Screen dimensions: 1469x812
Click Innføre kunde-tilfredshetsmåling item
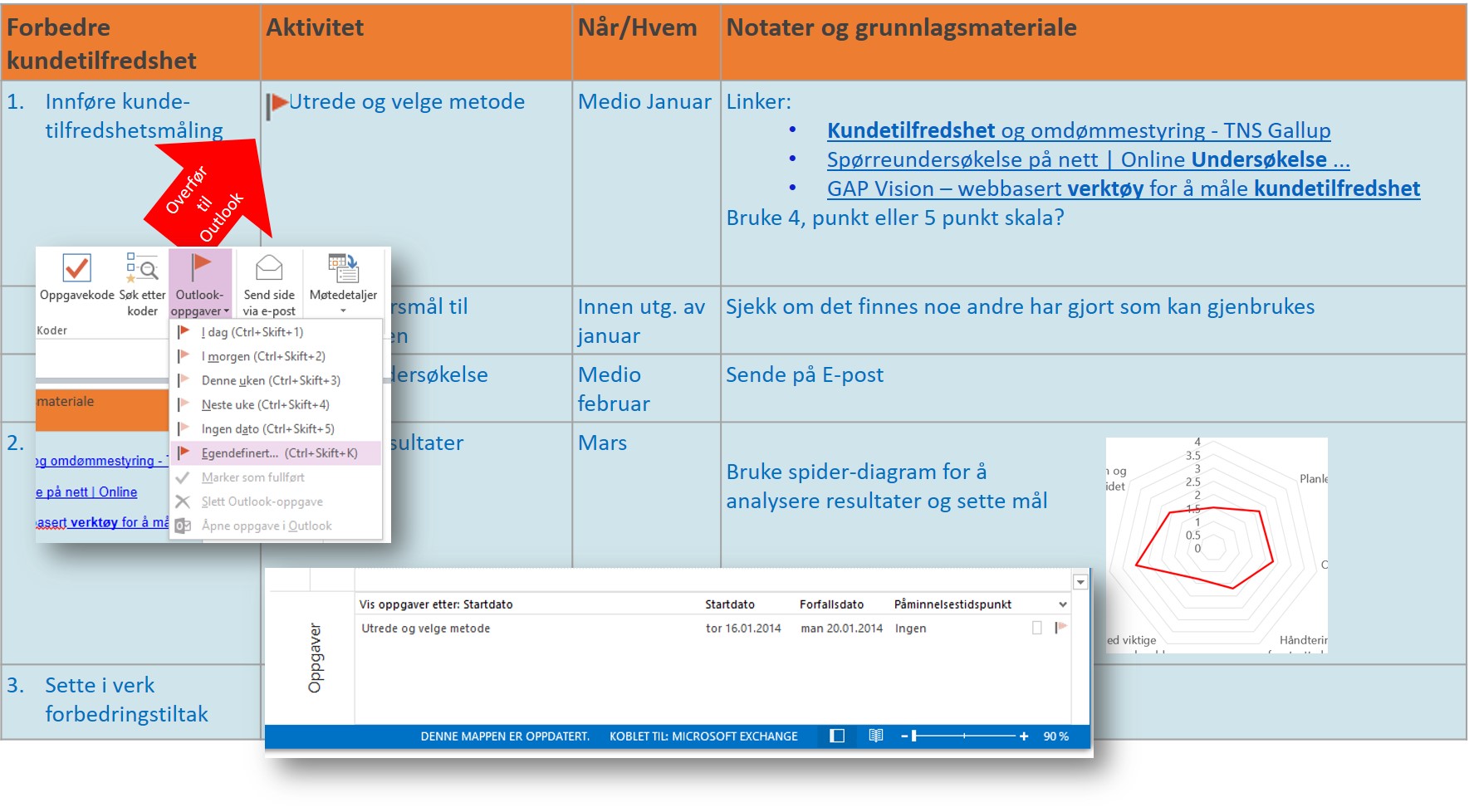tap(134, 115)
